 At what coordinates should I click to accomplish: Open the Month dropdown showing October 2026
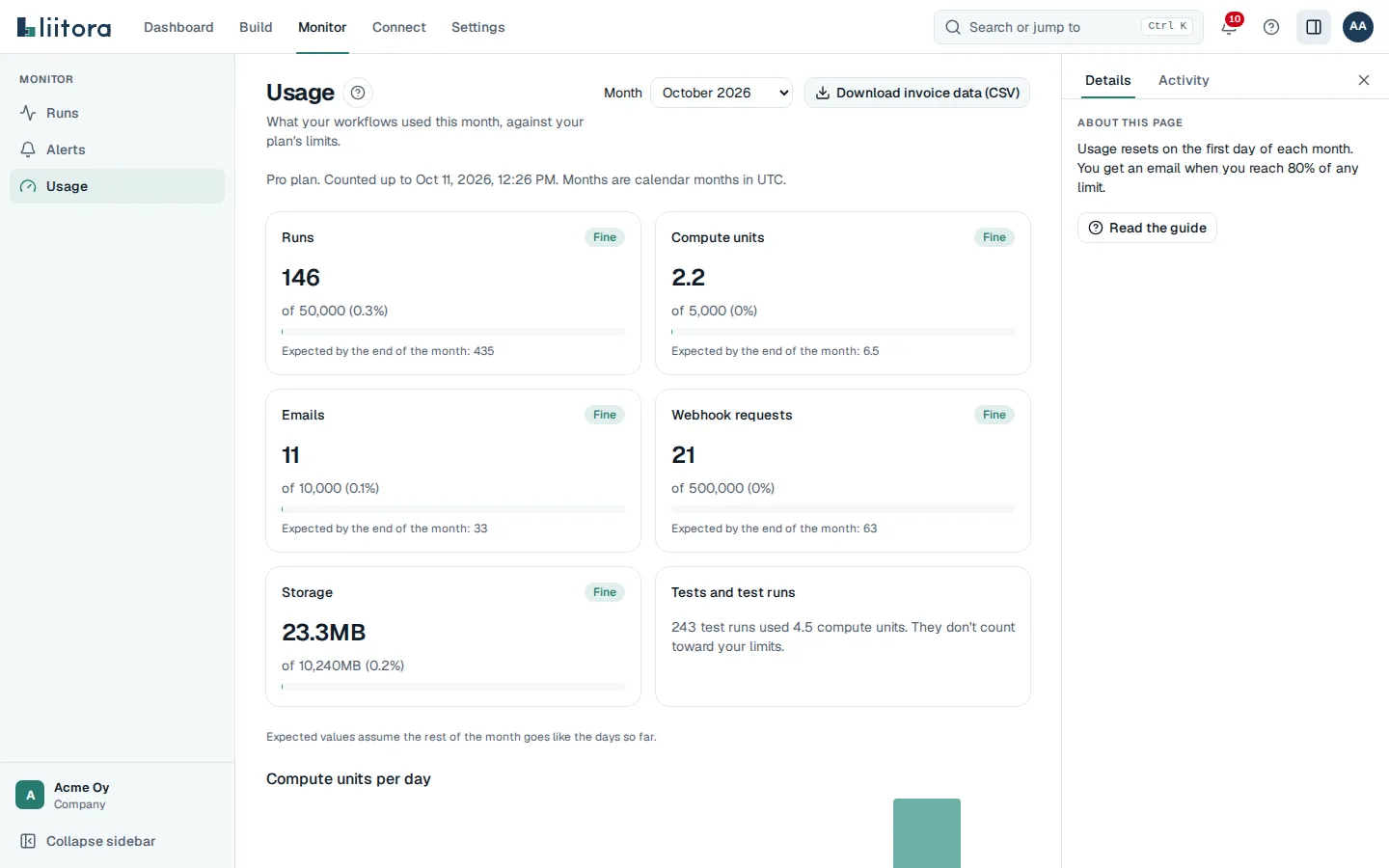tap(722, 93)
